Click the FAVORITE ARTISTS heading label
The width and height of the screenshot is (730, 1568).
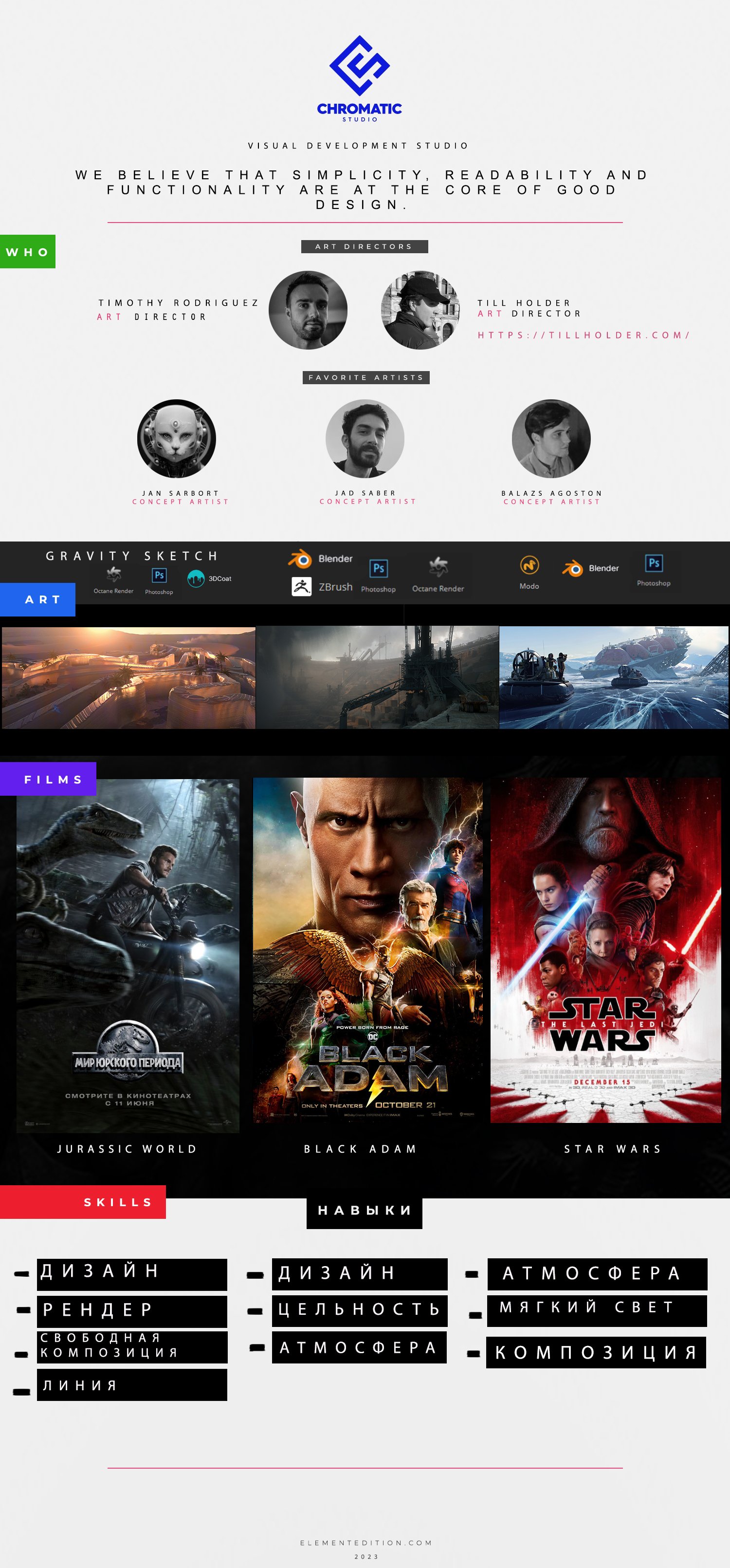click(366, 377)
